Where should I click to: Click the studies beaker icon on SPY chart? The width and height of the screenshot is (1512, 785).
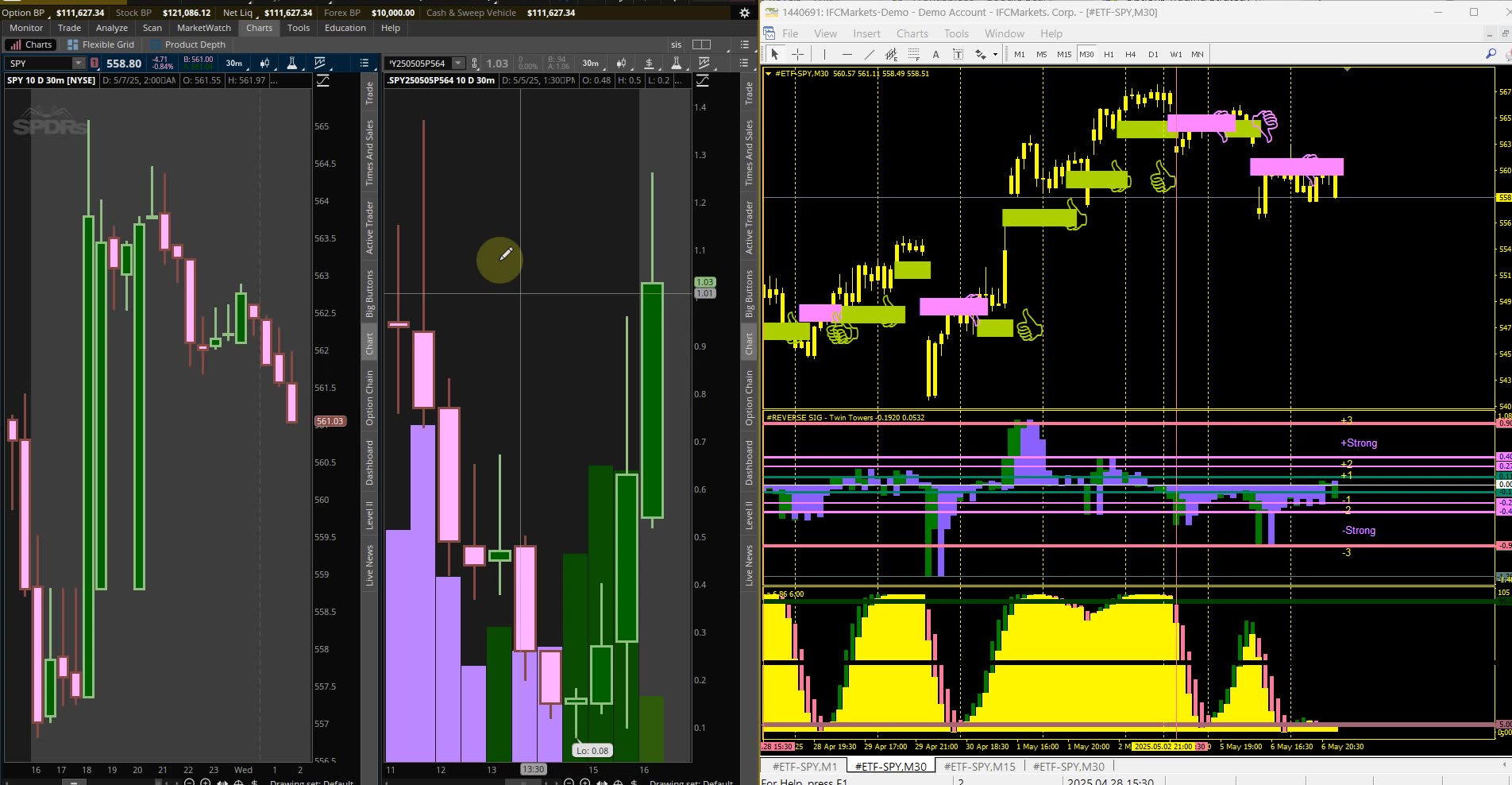pos(292,63)
